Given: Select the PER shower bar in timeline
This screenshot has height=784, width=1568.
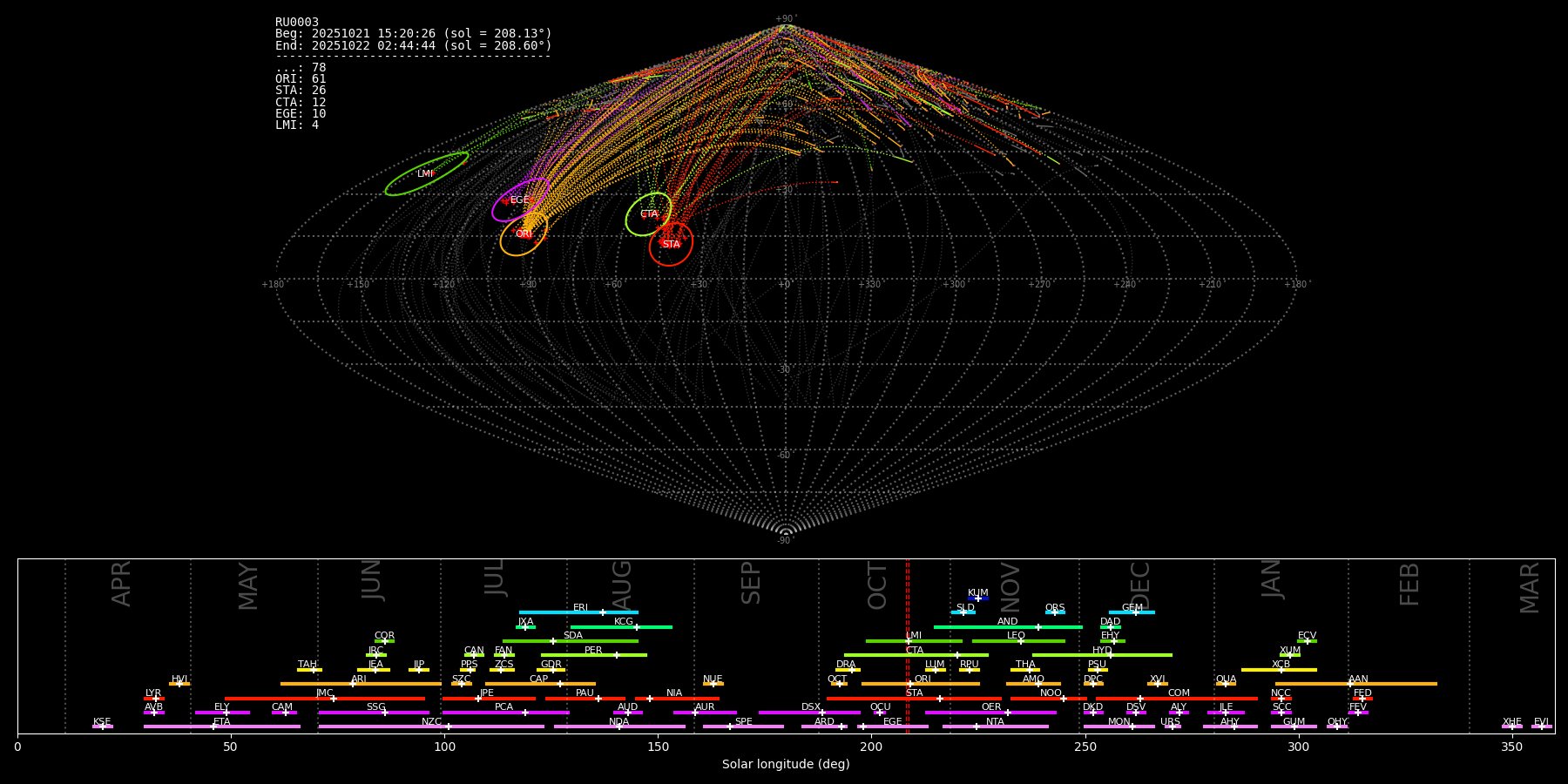Looking at the screenshot, I should point(593,655).
